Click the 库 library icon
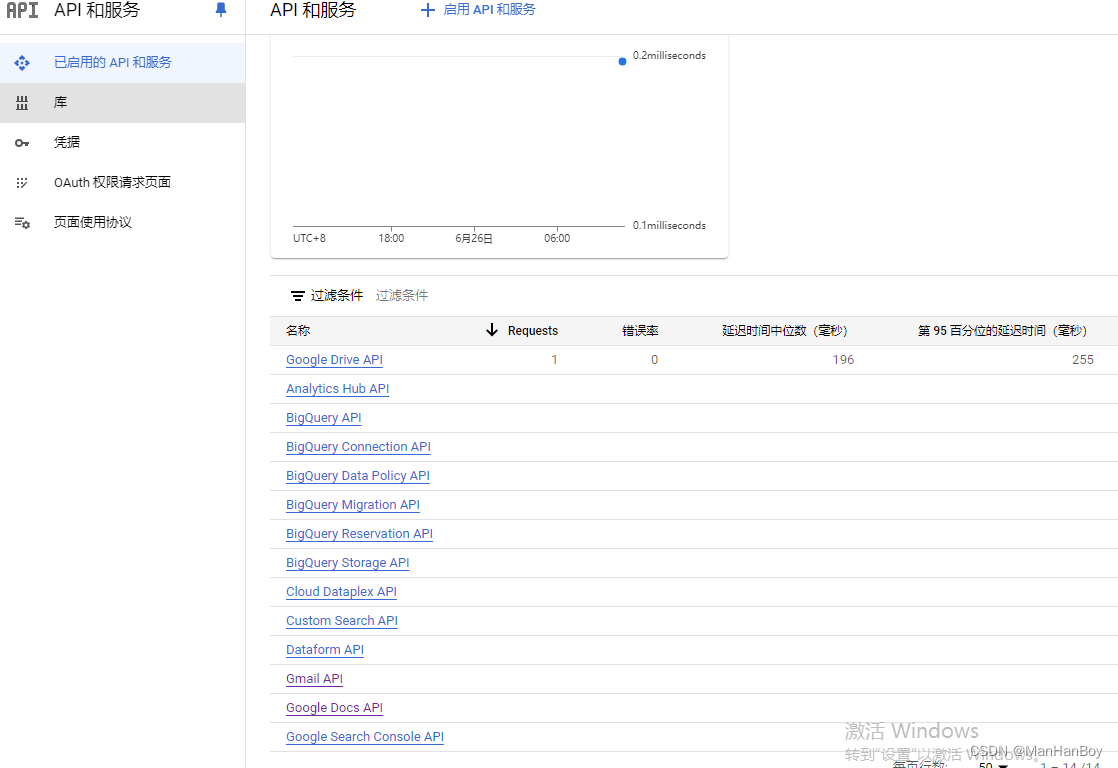 tap(22, 103)
